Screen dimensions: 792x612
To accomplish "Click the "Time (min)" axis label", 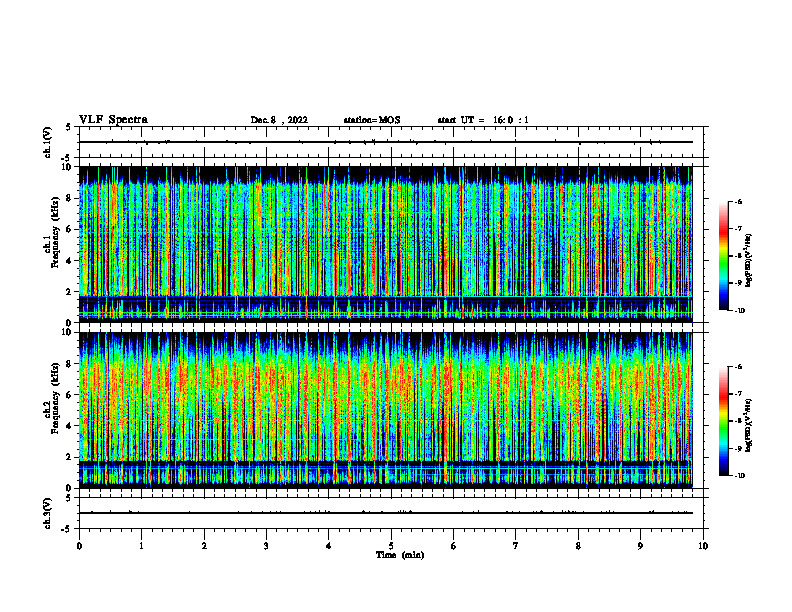I will click(400, 555).
